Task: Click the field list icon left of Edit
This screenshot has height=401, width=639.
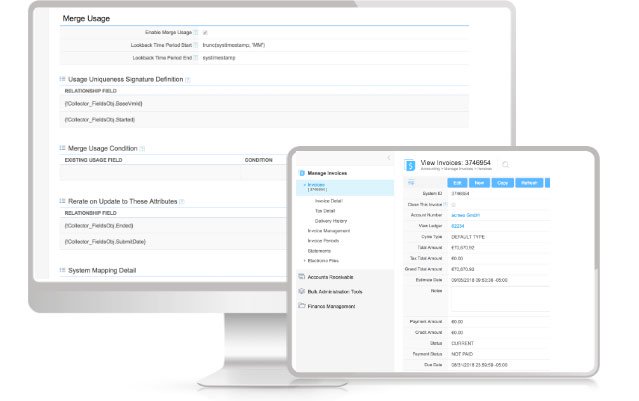Action: pos(411,183)
